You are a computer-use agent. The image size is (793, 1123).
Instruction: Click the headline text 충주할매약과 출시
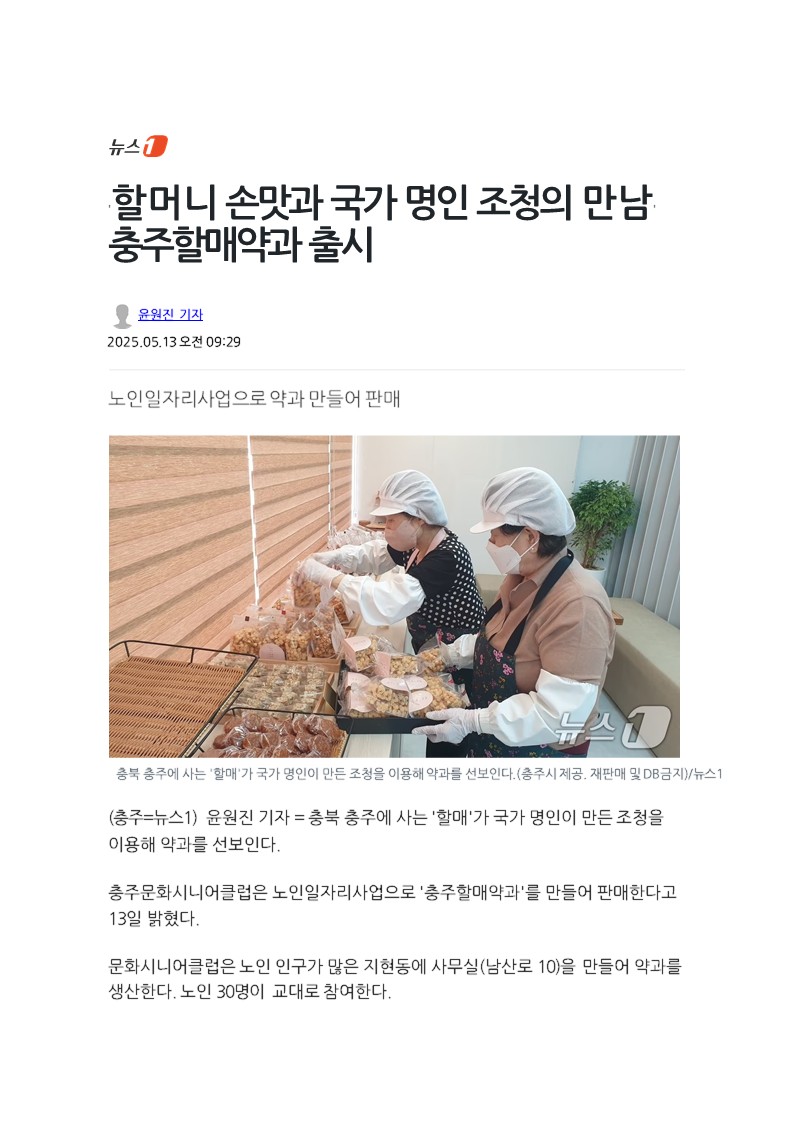point(241,245)
